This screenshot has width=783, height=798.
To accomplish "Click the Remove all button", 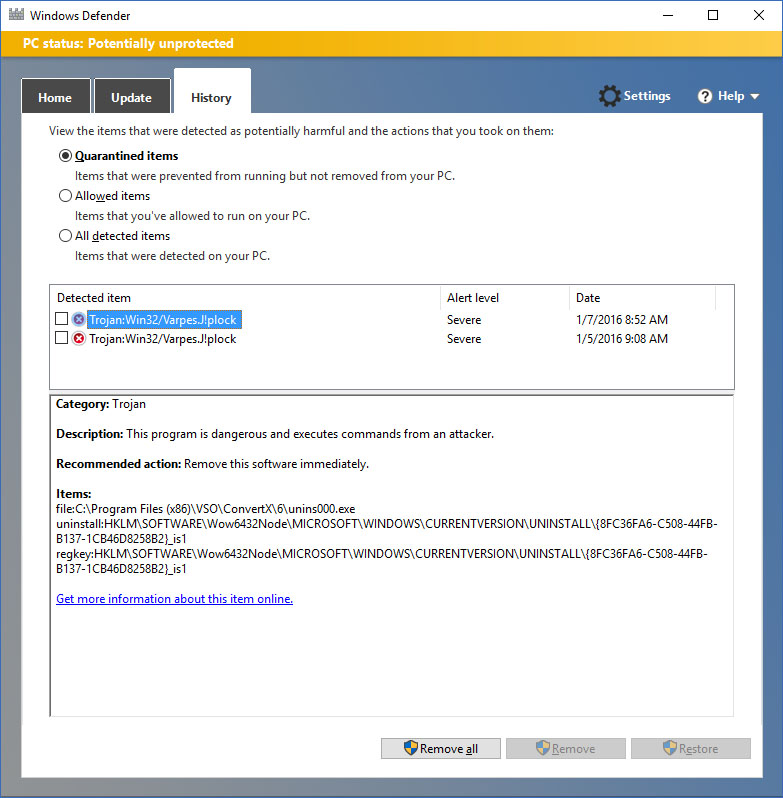I will click(441, 749).
